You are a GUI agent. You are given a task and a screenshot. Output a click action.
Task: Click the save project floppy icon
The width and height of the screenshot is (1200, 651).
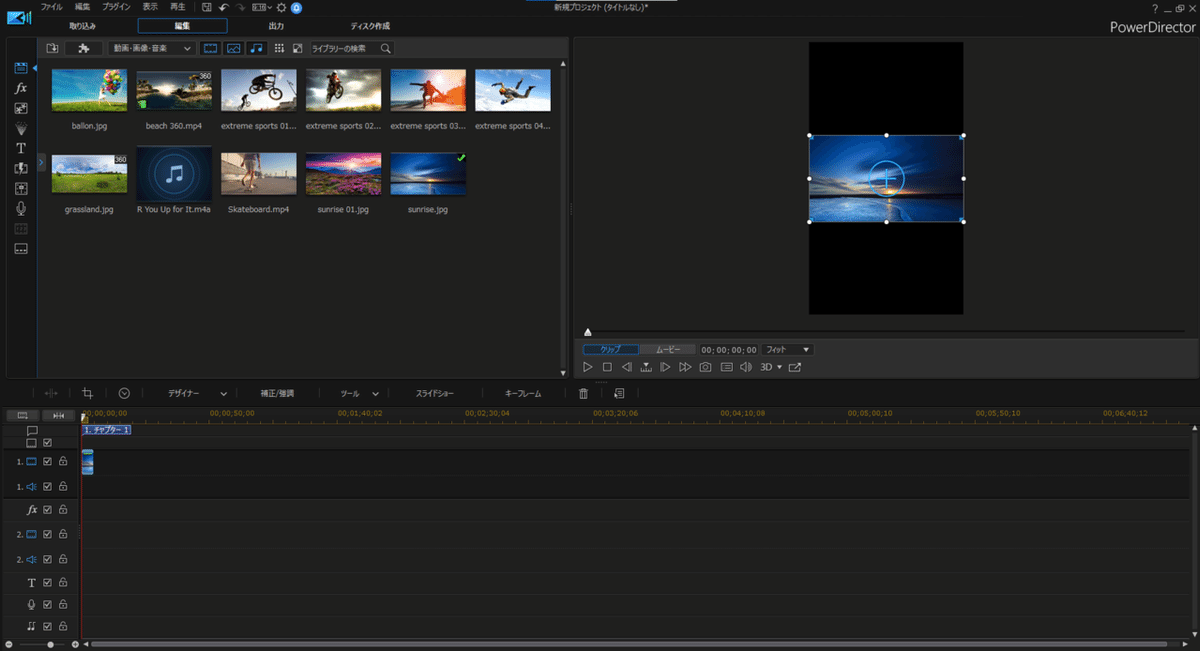click(x=207, y=7)
